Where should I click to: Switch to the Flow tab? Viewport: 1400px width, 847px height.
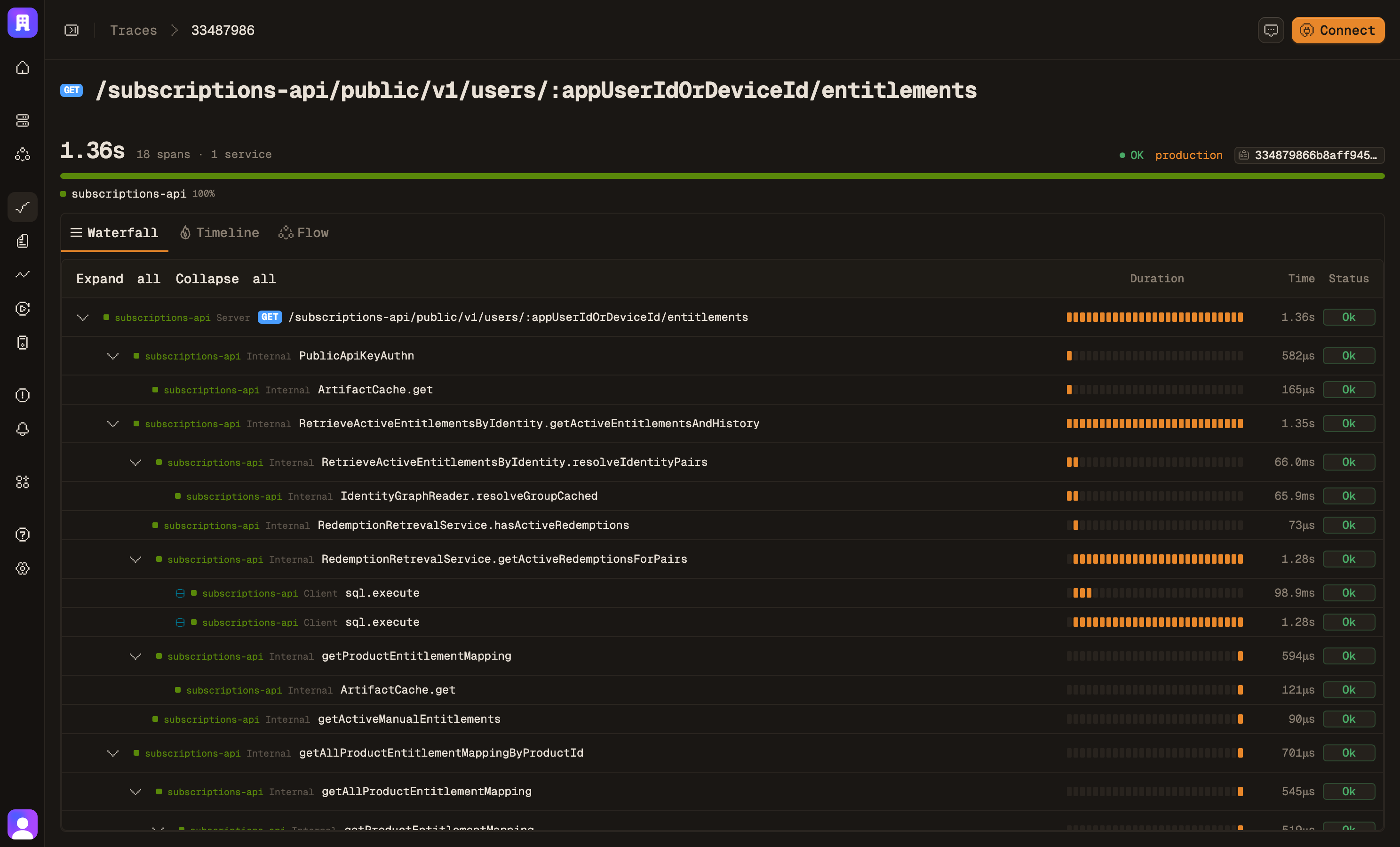tap(303, 232)
